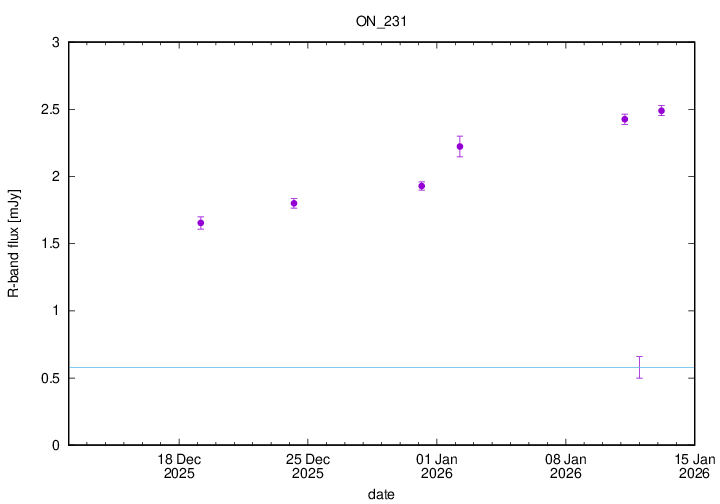Select the y-axis value 2.5 label
Image resolution: width=720 pixels, height=504 pixels.
49,109
